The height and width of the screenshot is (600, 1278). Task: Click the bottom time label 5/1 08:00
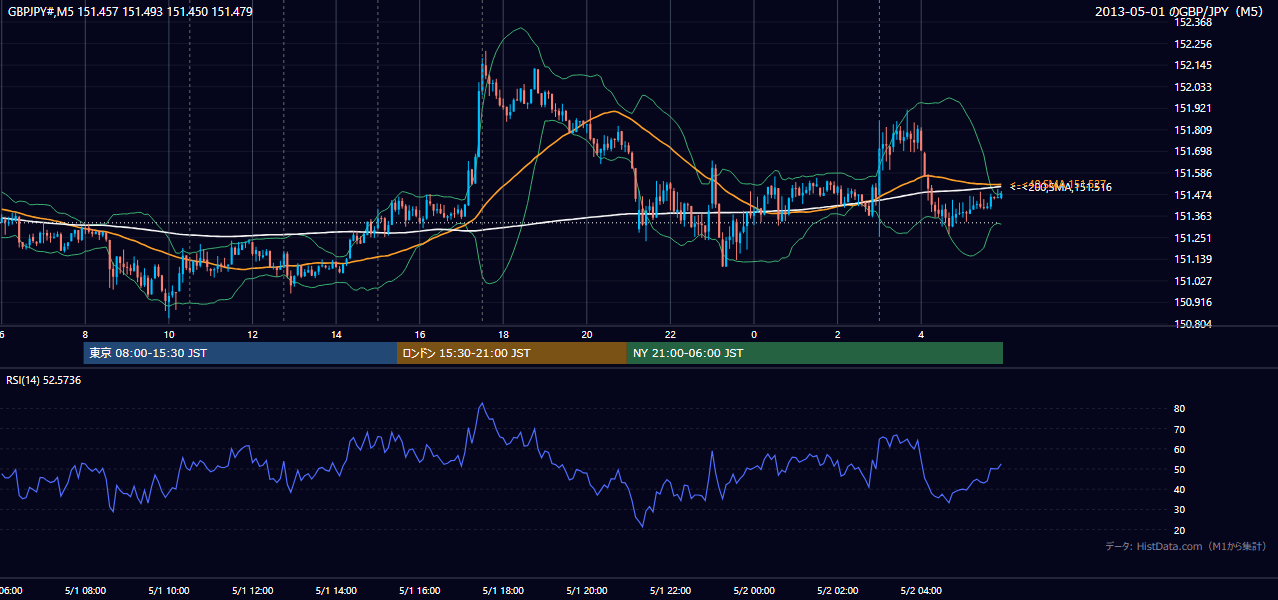(85, 590)
